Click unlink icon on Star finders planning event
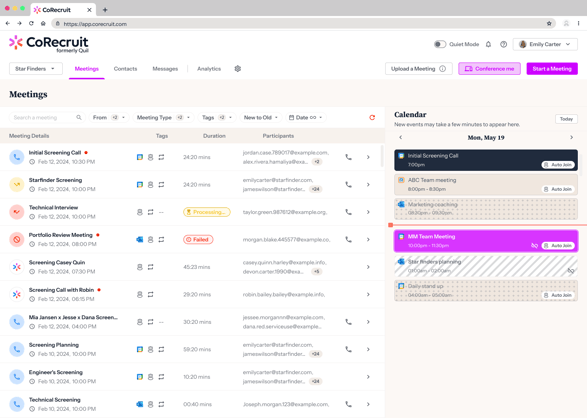The width and height of the screenshot is (587, 418). [x=571, y=270]
